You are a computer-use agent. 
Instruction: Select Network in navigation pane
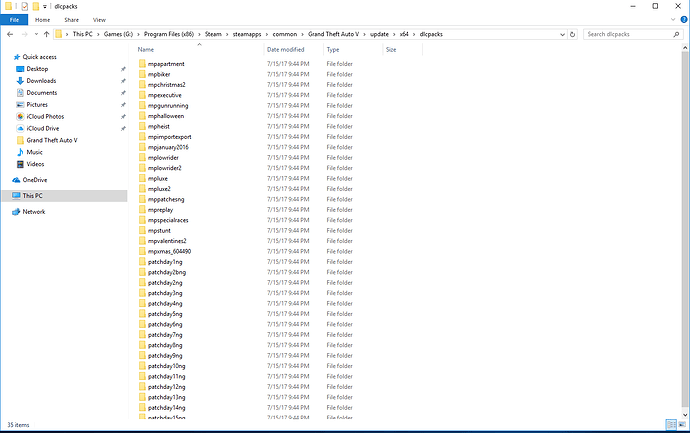click(33, 212)
